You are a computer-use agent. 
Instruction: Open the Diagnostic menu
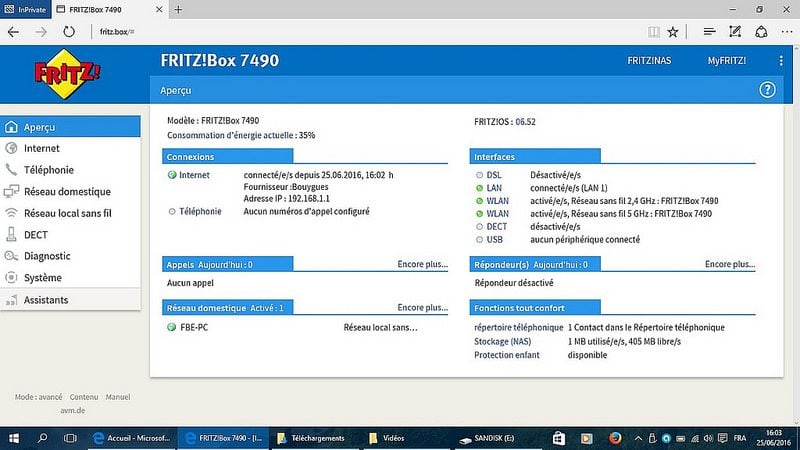click(x=70, y=256)
